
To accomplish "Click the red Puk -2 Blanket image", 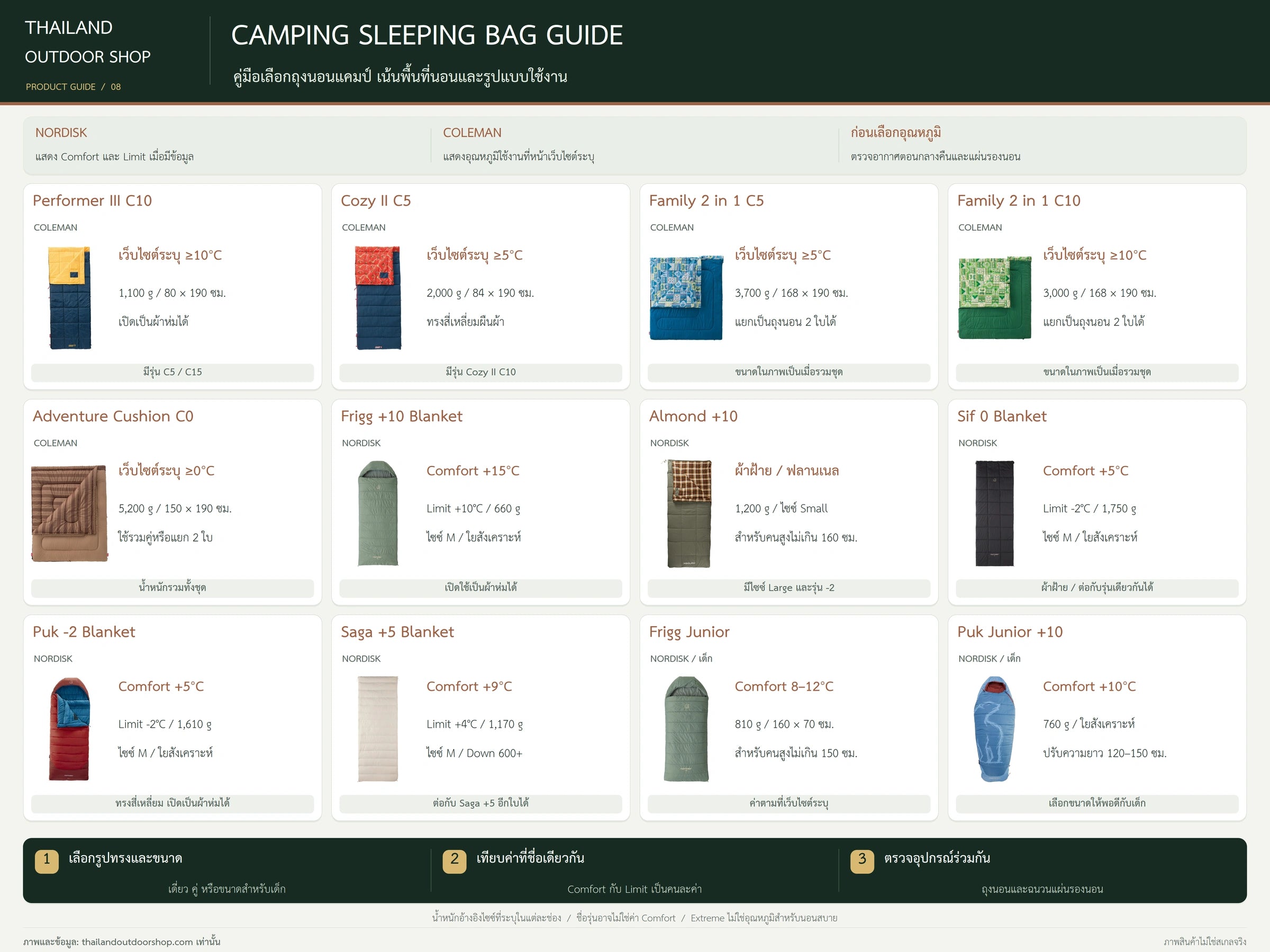I will 69,729.
